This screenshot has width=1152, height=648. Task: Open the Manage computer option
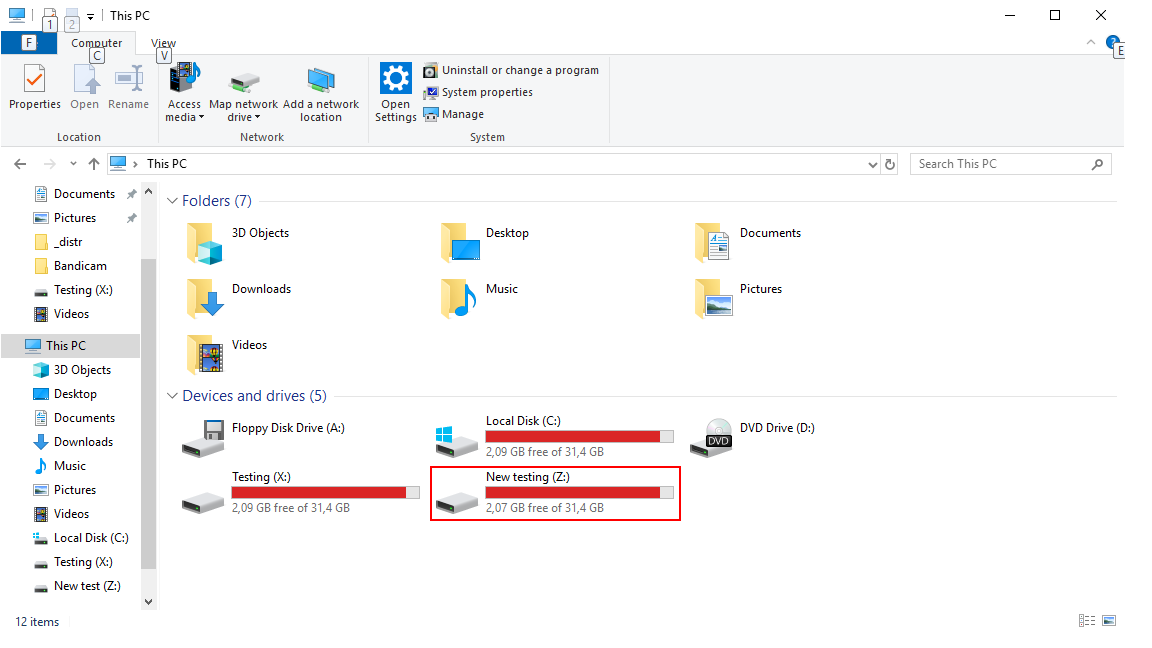(462, 114)
